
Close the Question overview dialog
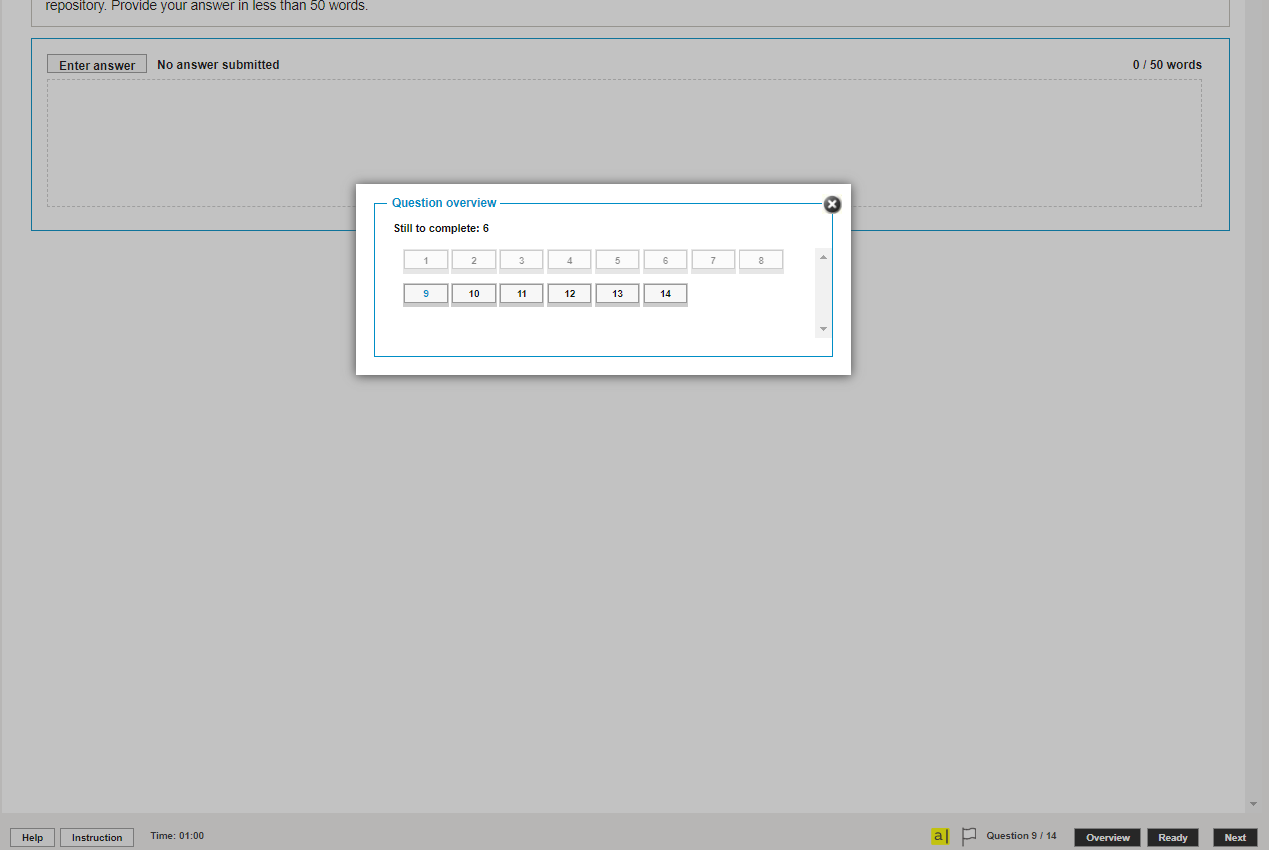[832, 204]
